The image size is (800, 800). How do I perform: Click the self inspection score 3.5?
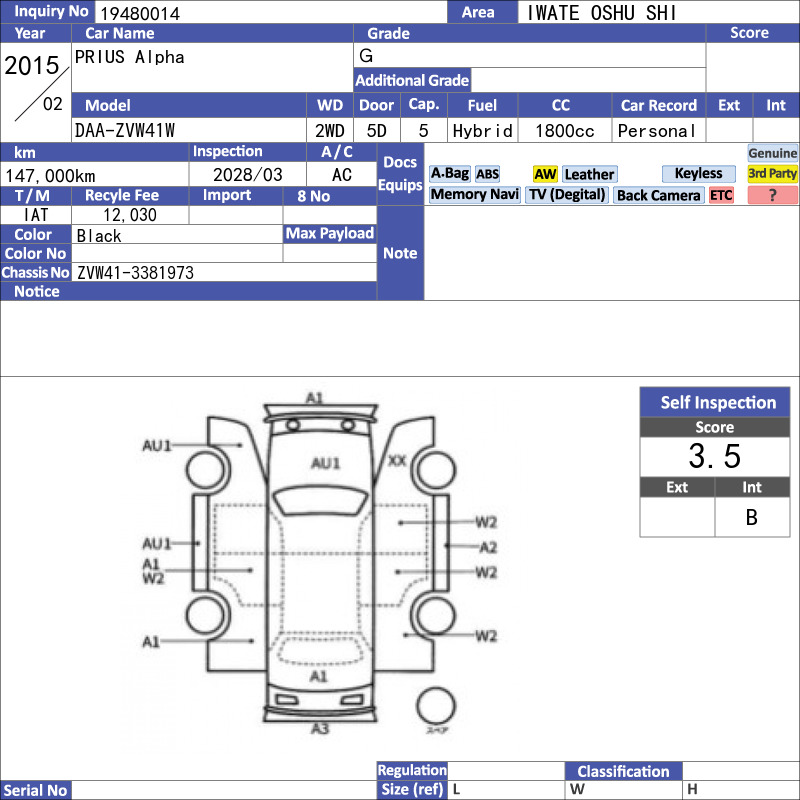click(714, 456)
